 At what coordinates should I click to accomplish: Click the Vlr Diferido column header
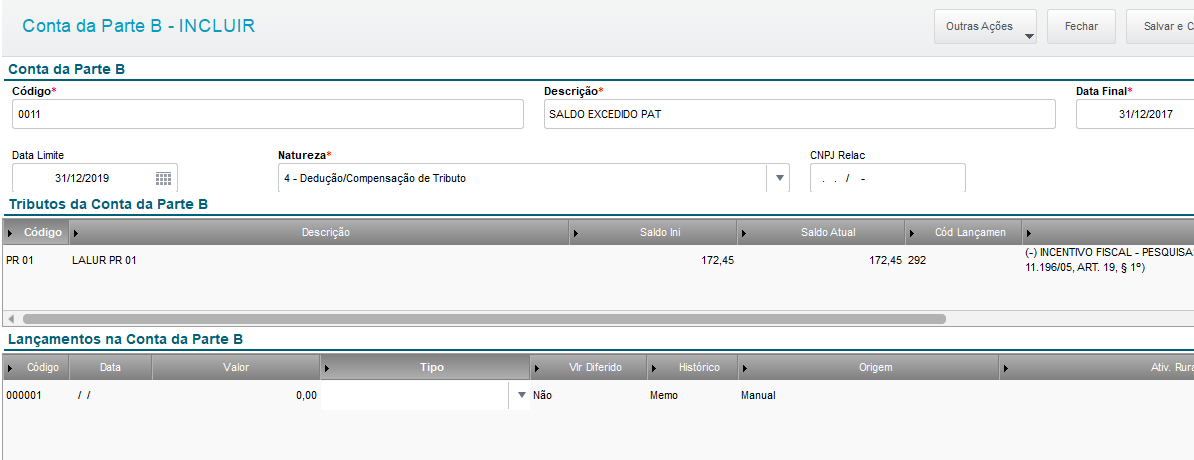point(589,367)
